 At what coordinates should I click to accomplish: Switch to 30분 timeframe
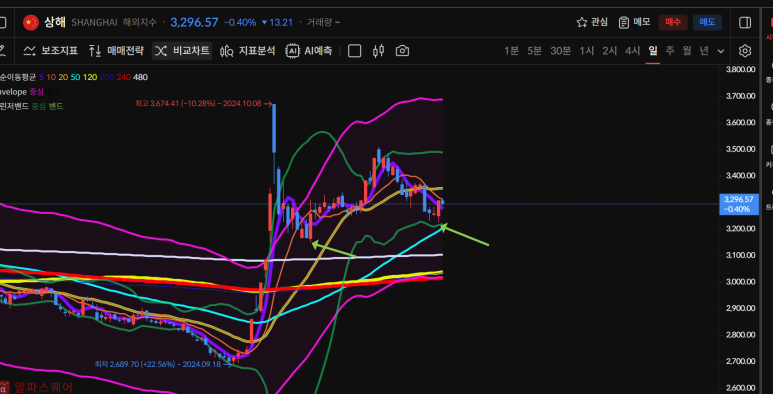(x=561, y=51)
